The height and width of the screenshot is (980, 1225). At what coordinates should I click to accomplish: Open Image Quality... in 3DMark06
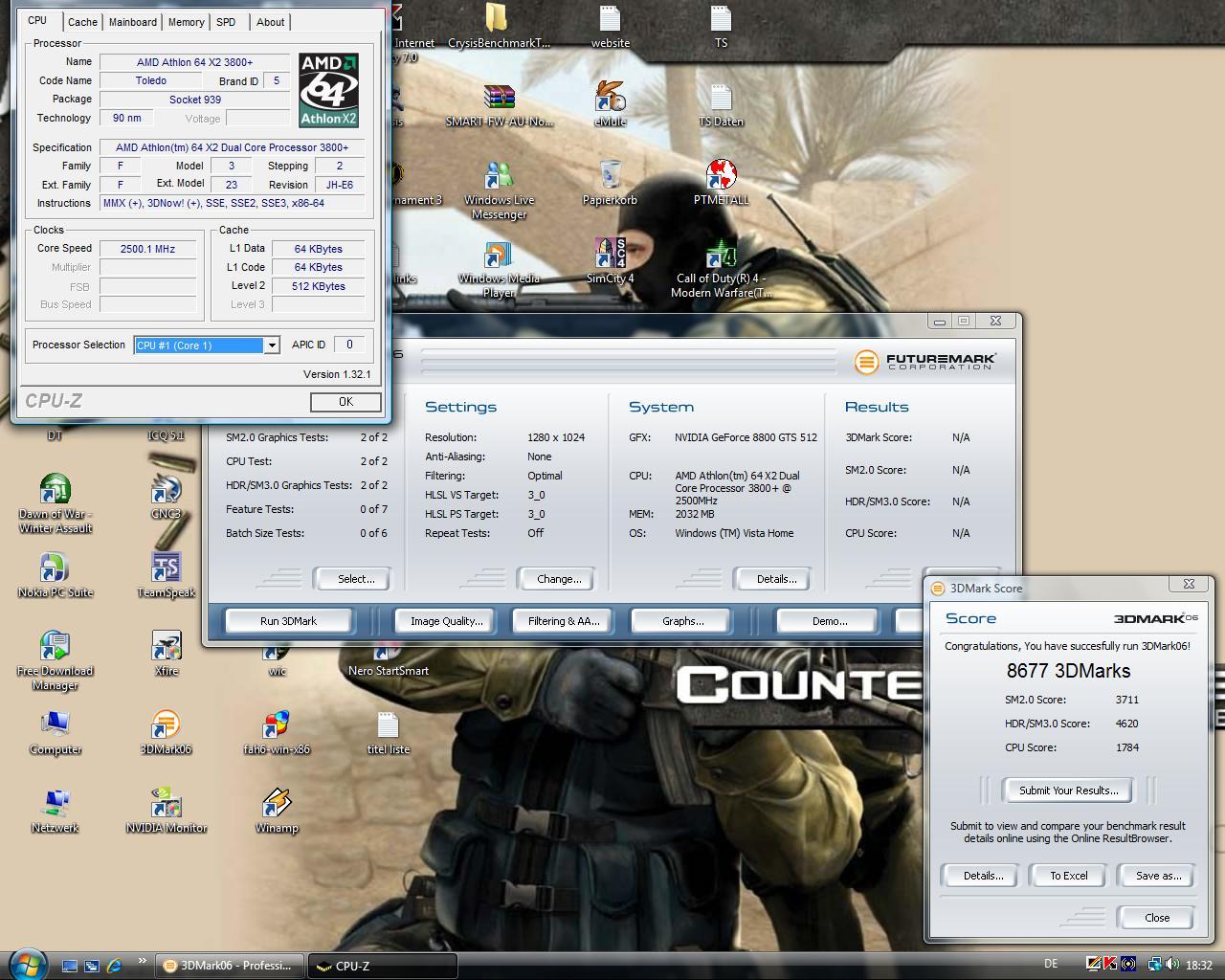point(446,621)
